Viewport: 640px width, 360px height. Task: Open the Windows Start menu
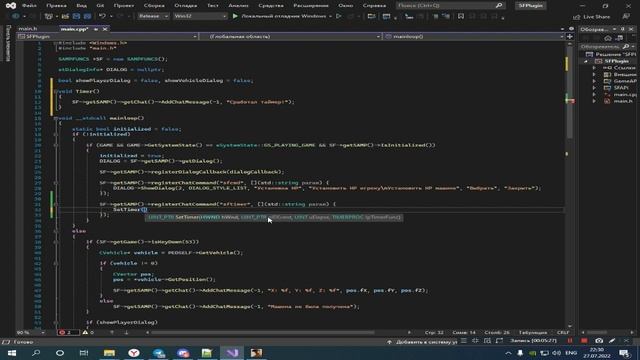(11, 353)
